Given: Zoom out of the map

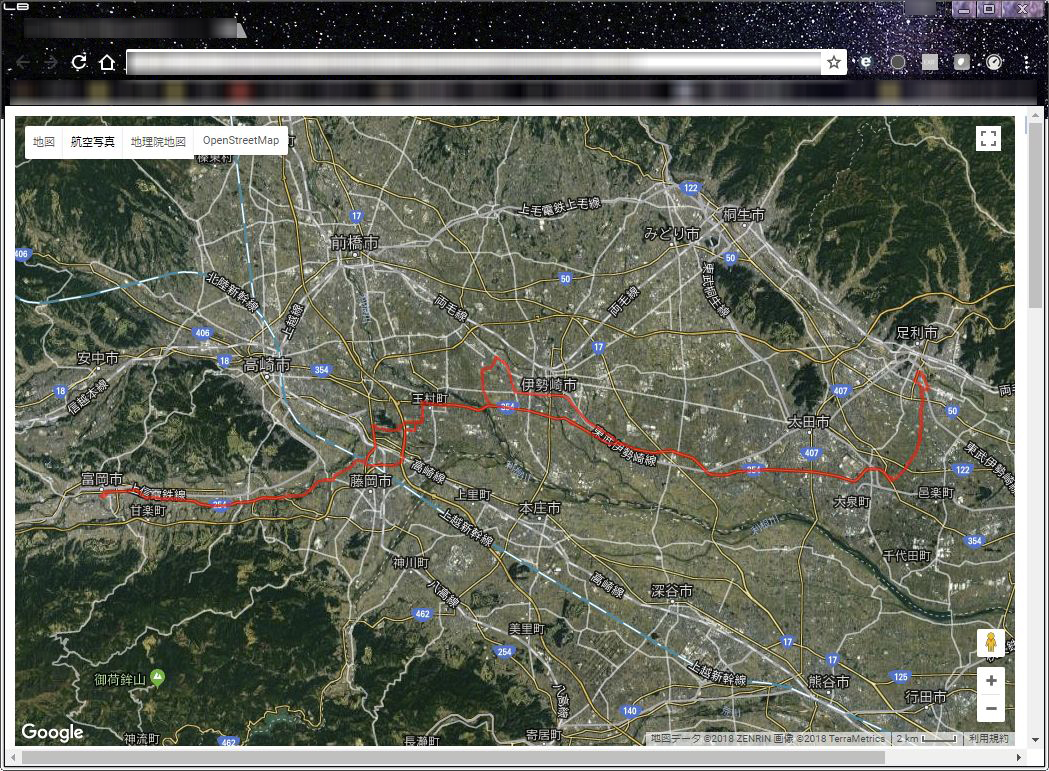Looking at the screenshot, I should 991,708.
